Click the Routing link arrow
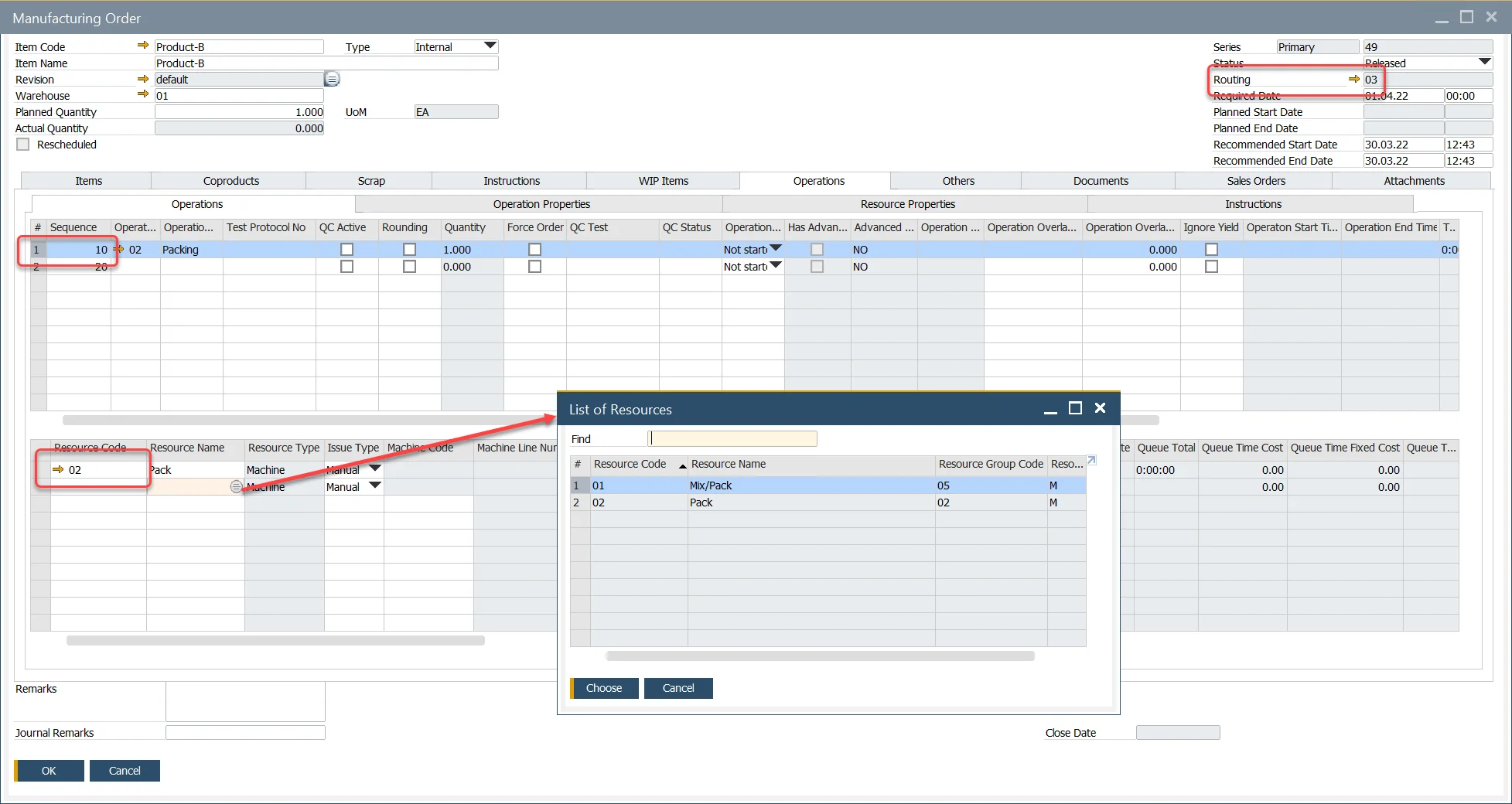Image resolution: width=1512 pixels, height=804 pixels. coord(1353,79)
